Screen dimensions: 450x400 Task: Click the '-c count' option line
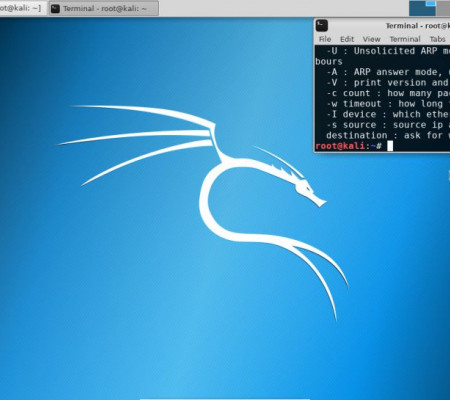click(388, 93)
